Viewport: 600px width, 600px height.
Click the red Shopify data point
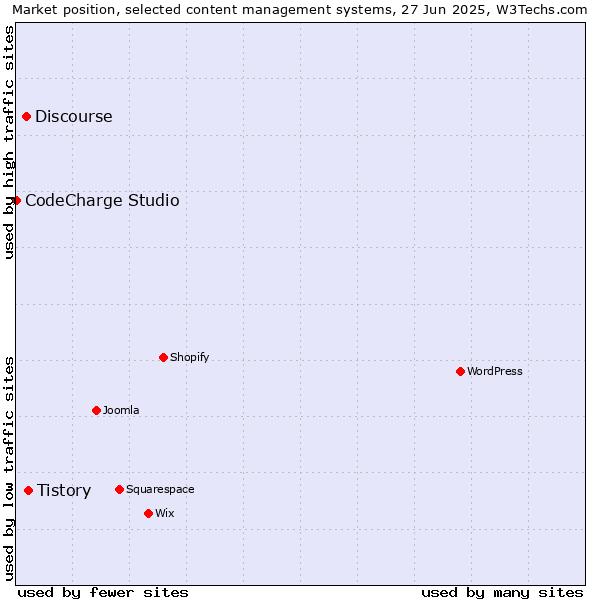pos(163,357)
